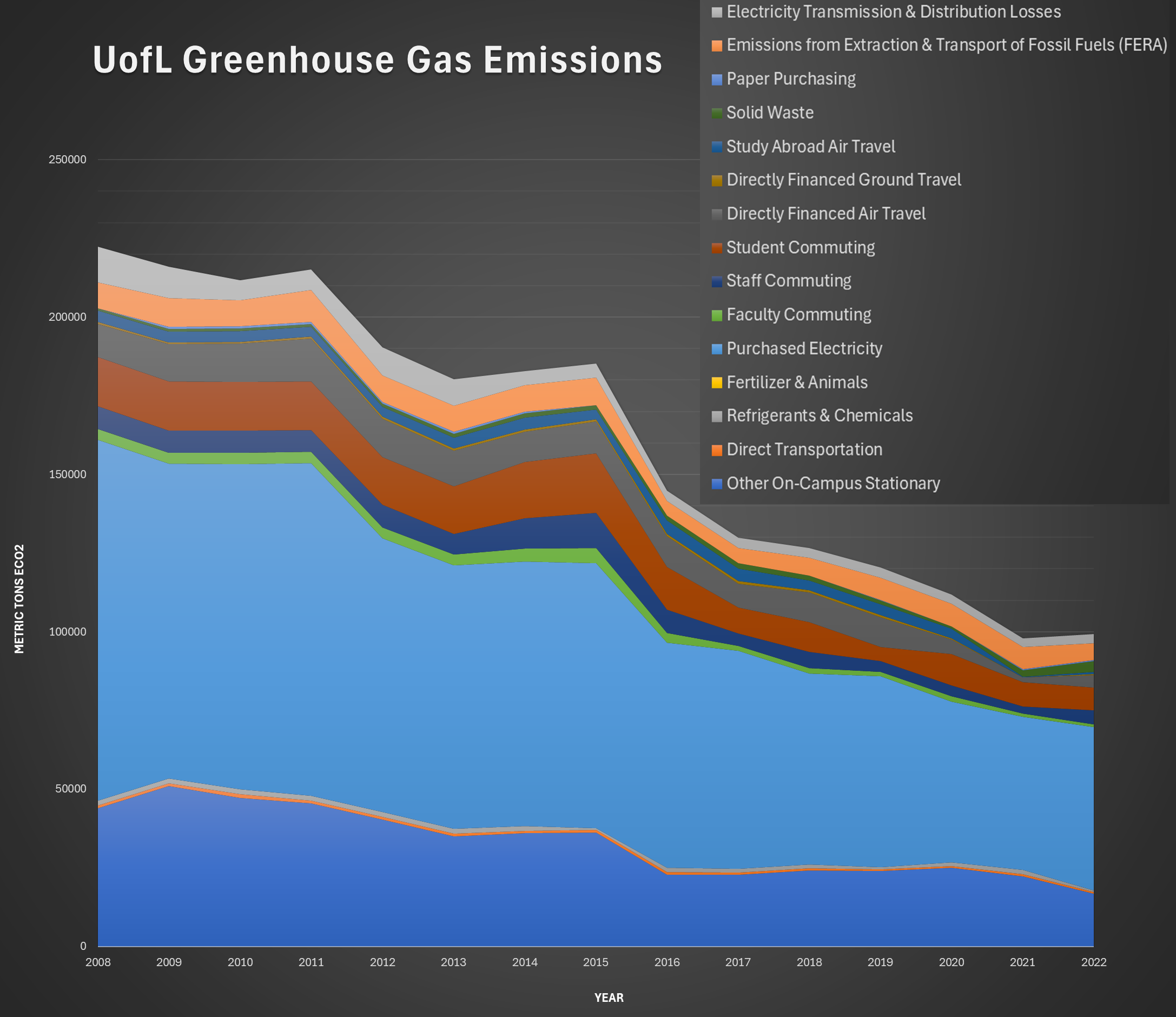Click the Student Commuting legend swatch
Viewport: 1176px width, 1017px height.
tap(717, 249)
